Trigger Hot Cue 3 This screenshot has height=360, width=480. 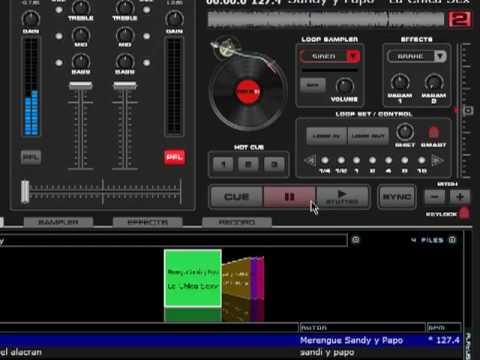click(274, 164)
